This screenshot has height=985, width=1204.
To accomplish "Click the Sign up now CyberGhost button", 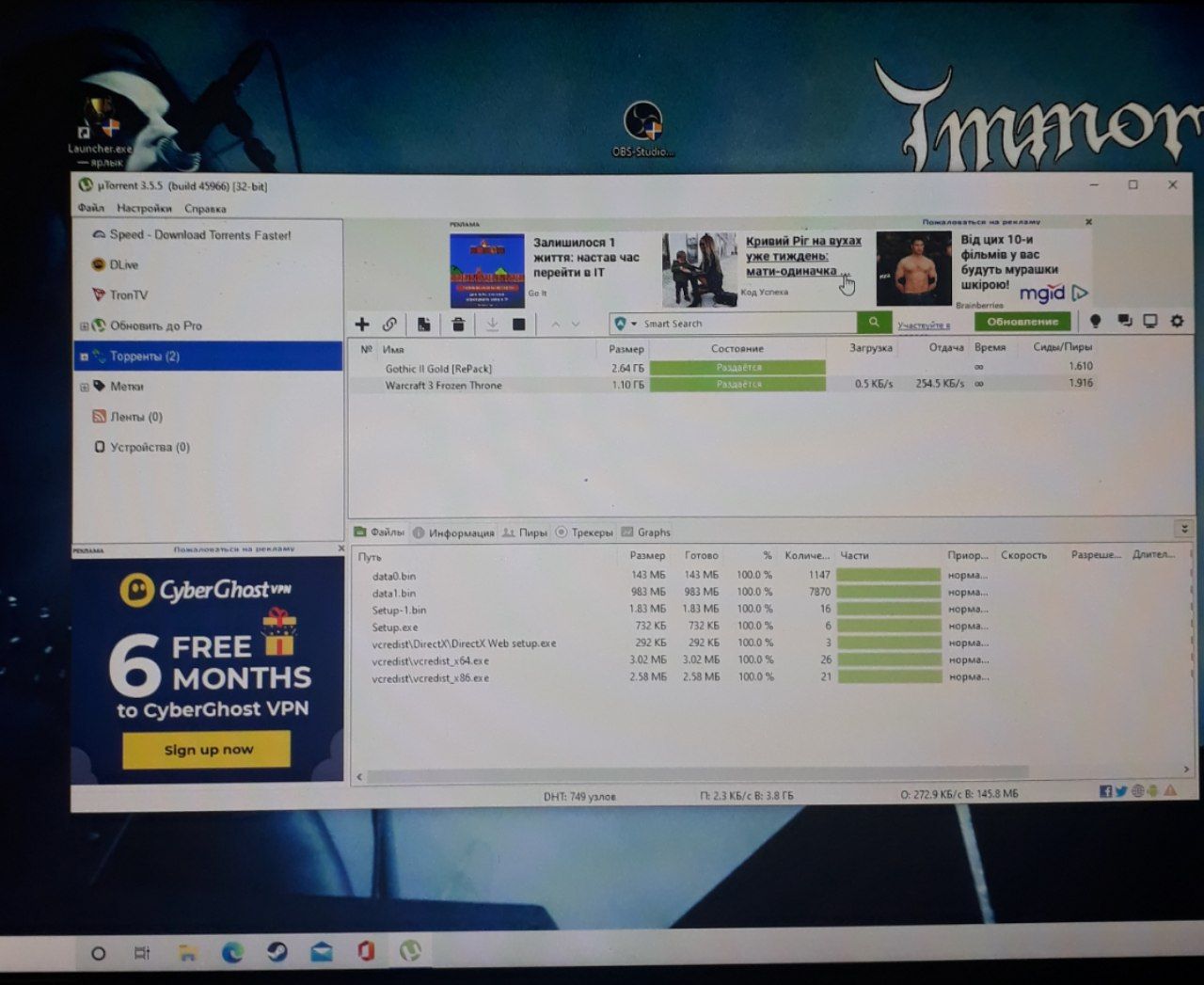I will click(207, 750).
